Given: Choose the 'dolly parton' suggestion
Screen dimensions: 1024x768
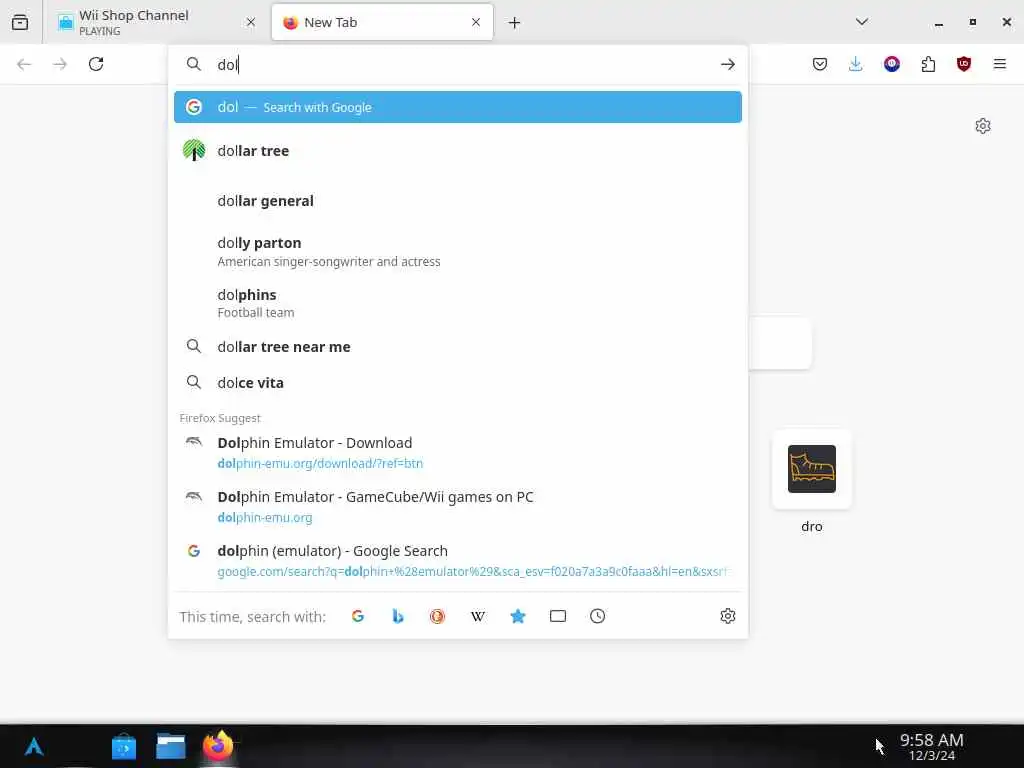Looking at the screenshot, I should tap(458, 251).
